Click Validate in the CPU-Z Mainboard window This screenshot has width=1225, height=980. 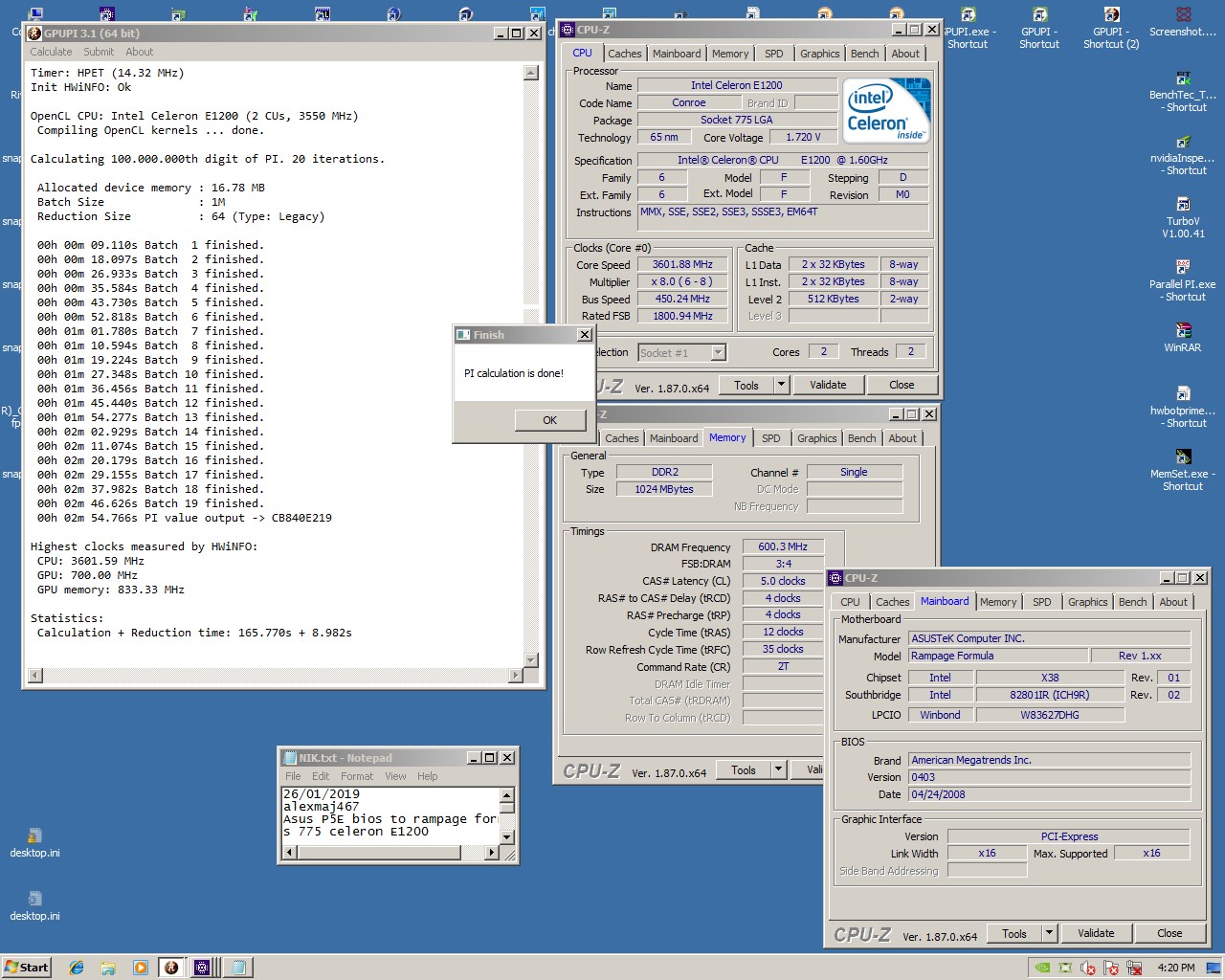click(x=1096, y=933)
